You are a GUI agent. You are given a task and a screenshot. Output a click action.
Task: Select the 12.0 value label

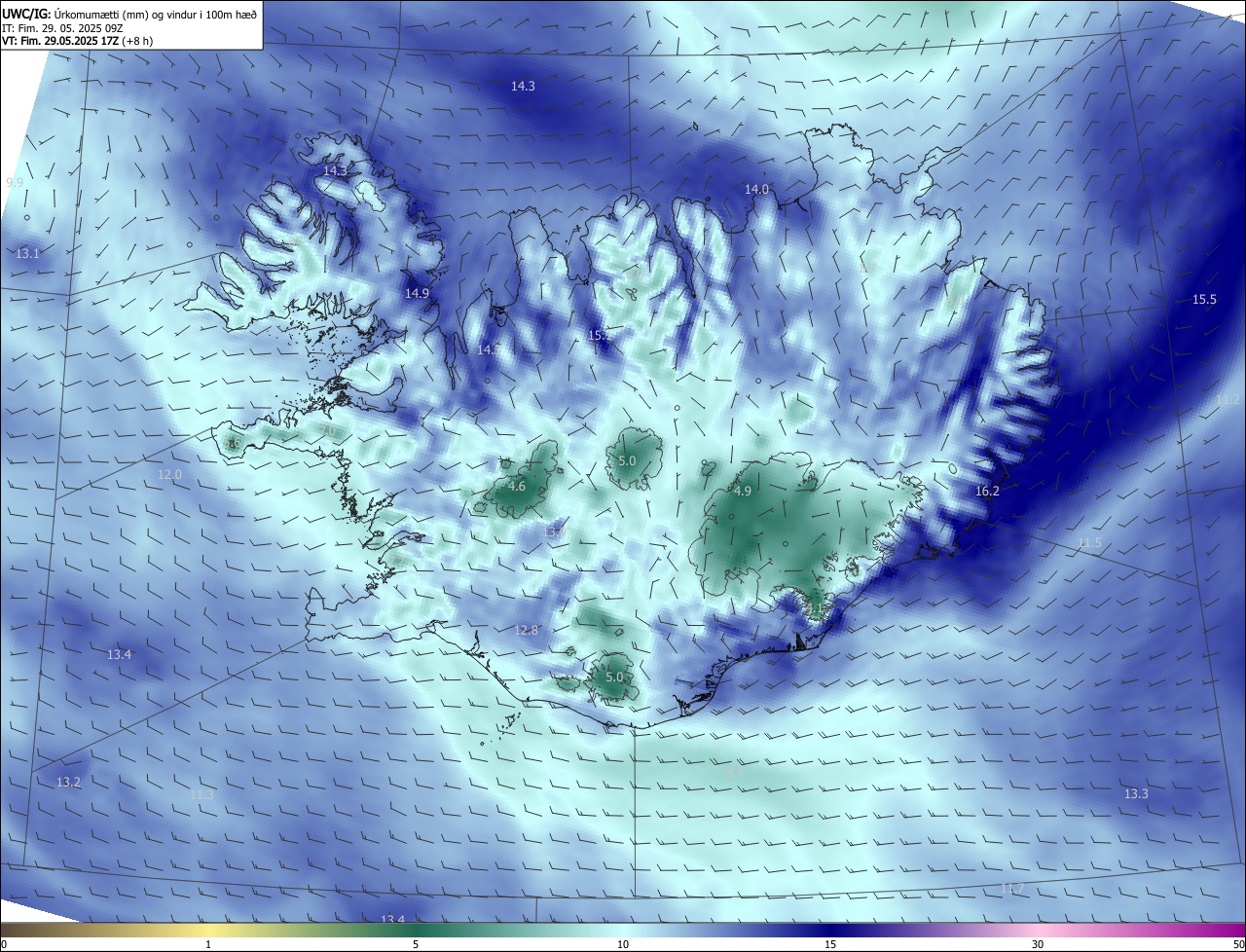169,474
